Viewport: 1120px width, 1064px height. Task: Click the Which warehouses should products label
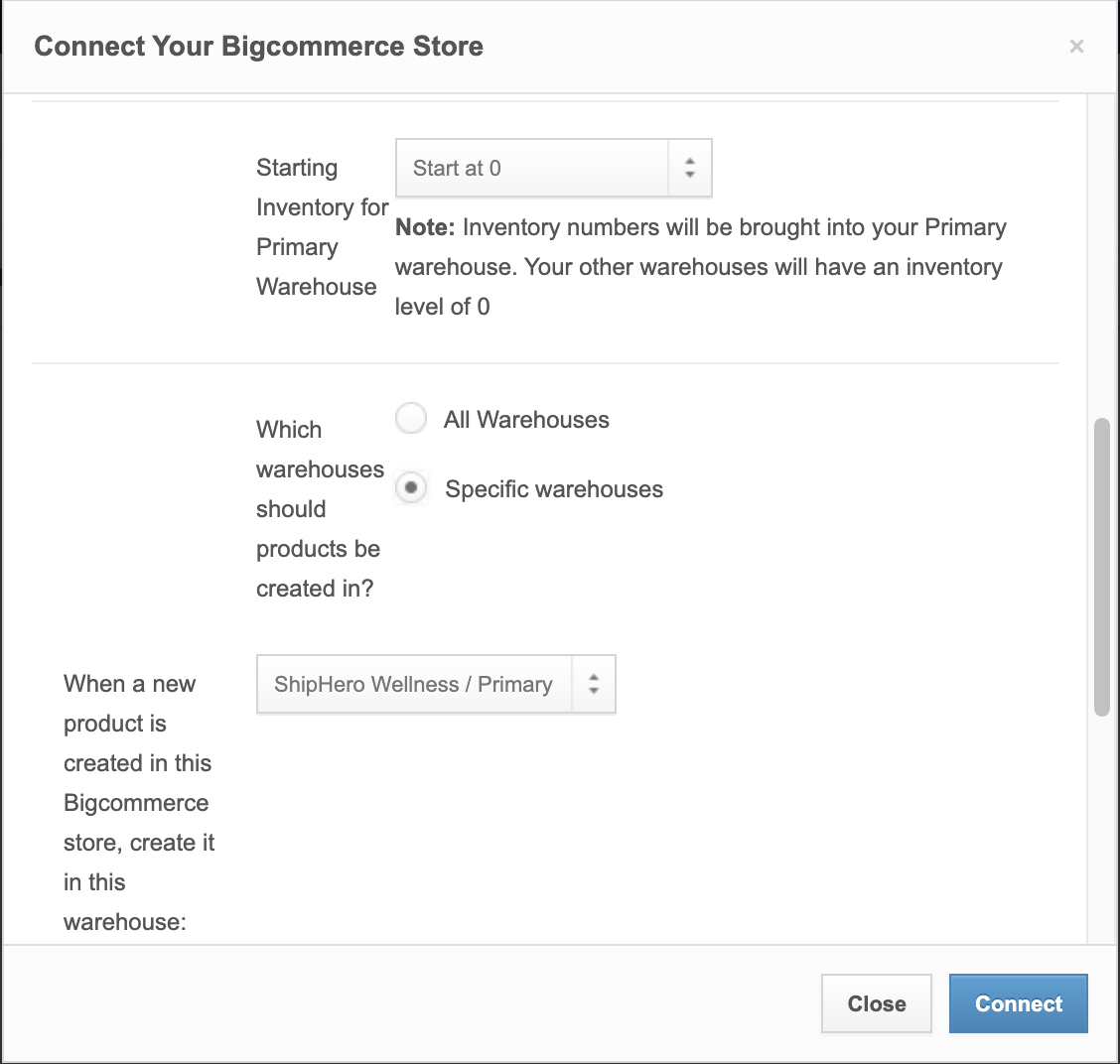tap(320, 508)
